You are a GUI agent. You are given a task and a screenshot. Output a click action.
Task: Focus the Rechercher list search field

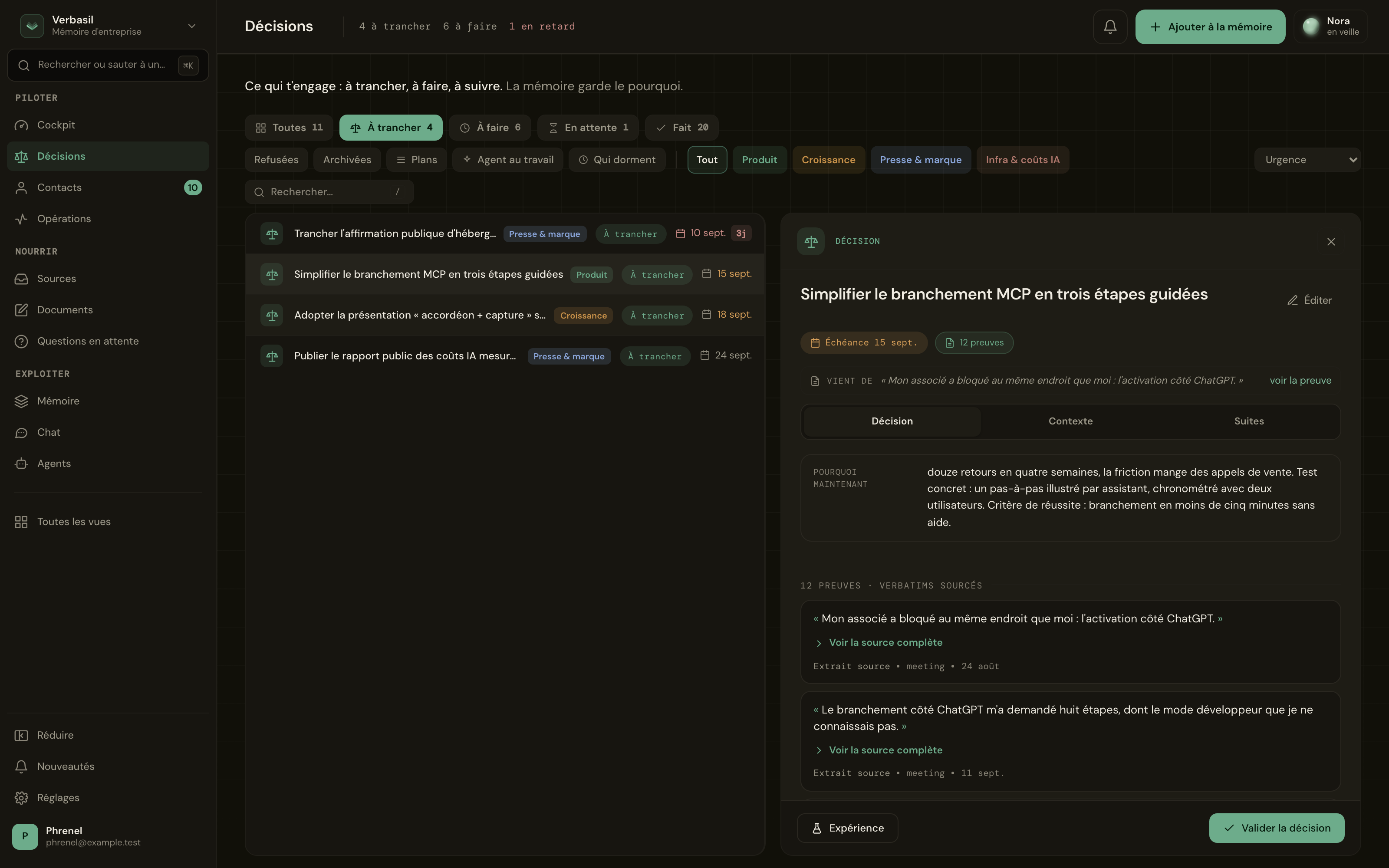point(329,192)
